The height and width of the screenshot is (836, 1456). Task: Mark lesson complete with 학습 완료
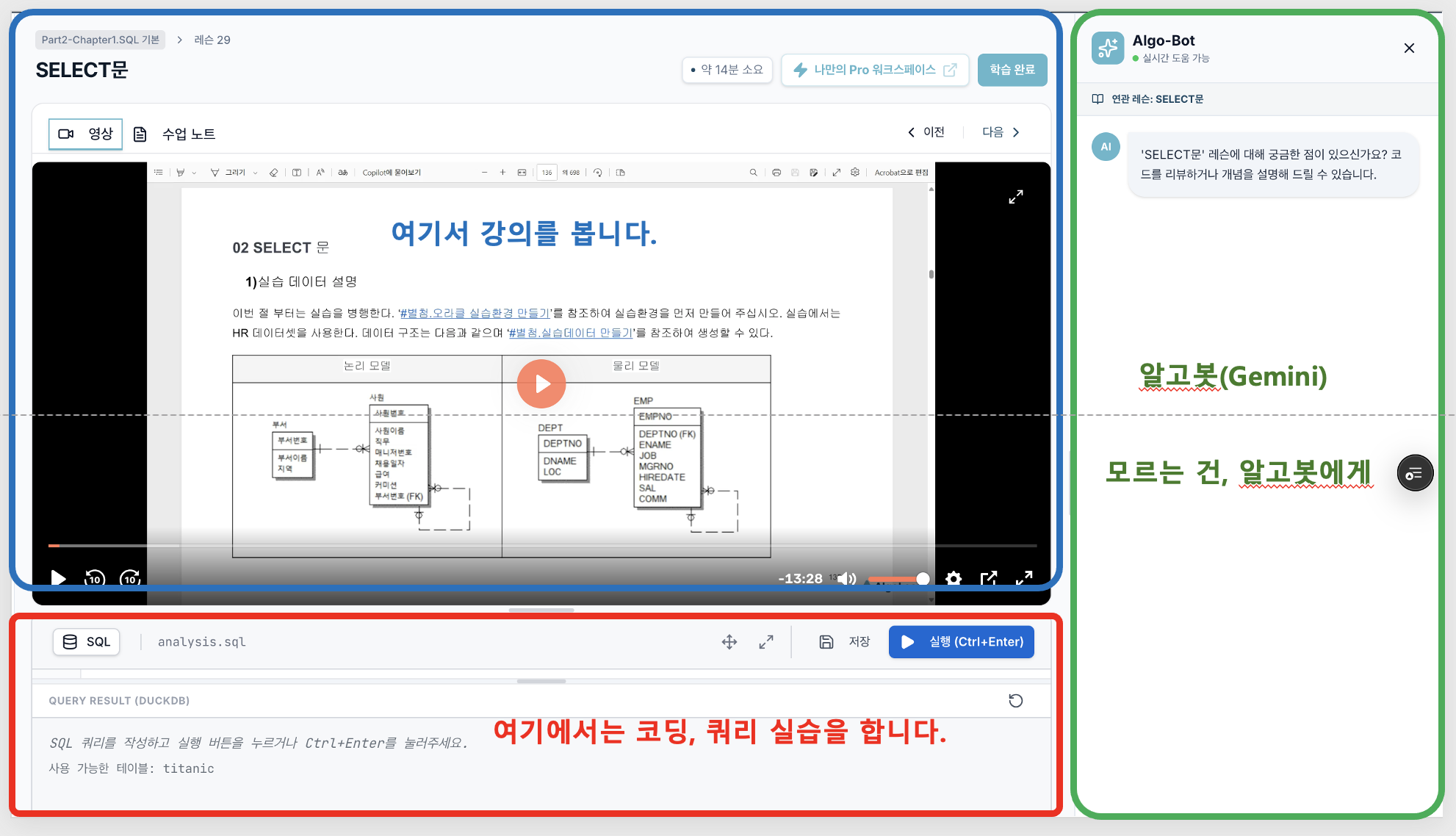[x=1012, y=70]
